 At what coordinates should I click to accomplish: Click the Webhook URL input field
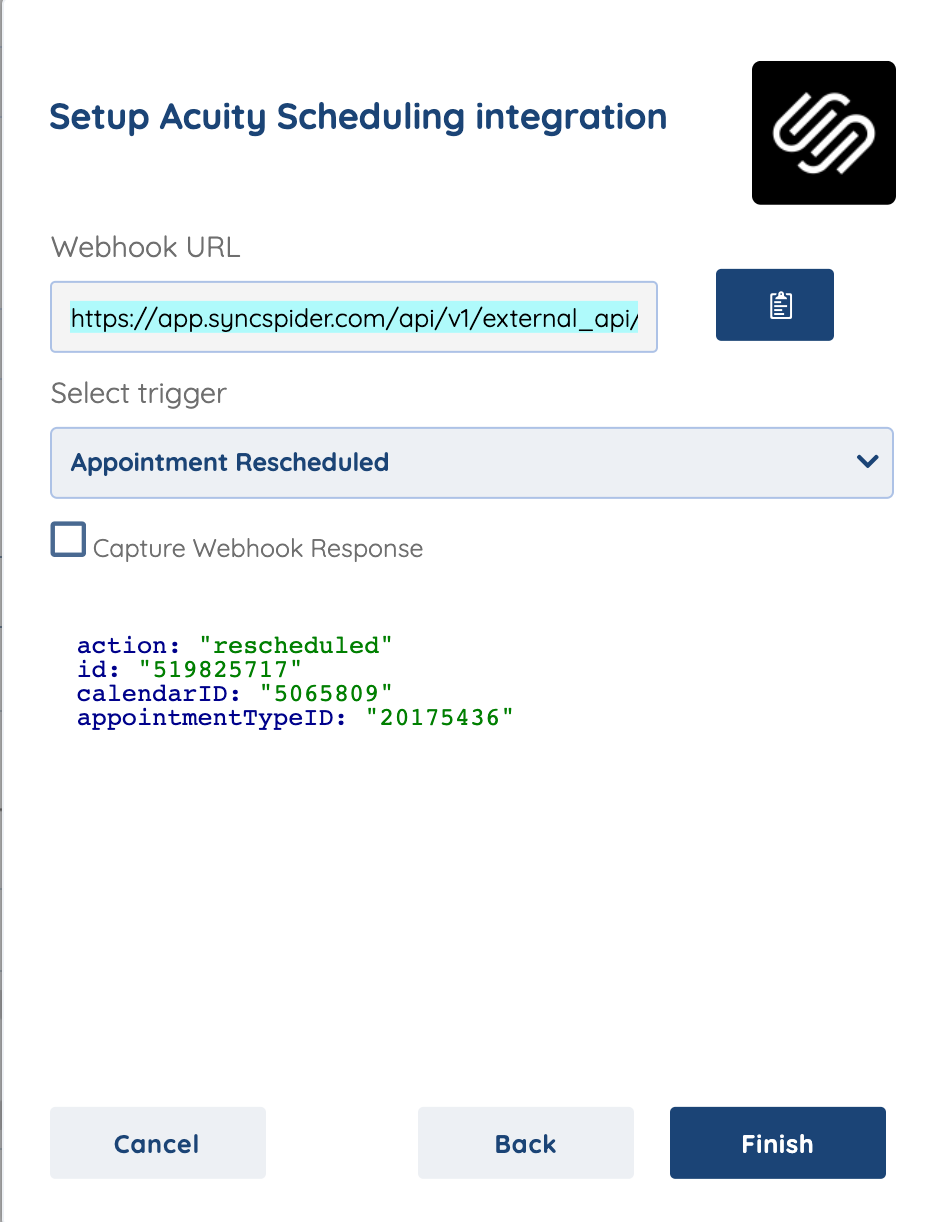click(x=354, y=317)
